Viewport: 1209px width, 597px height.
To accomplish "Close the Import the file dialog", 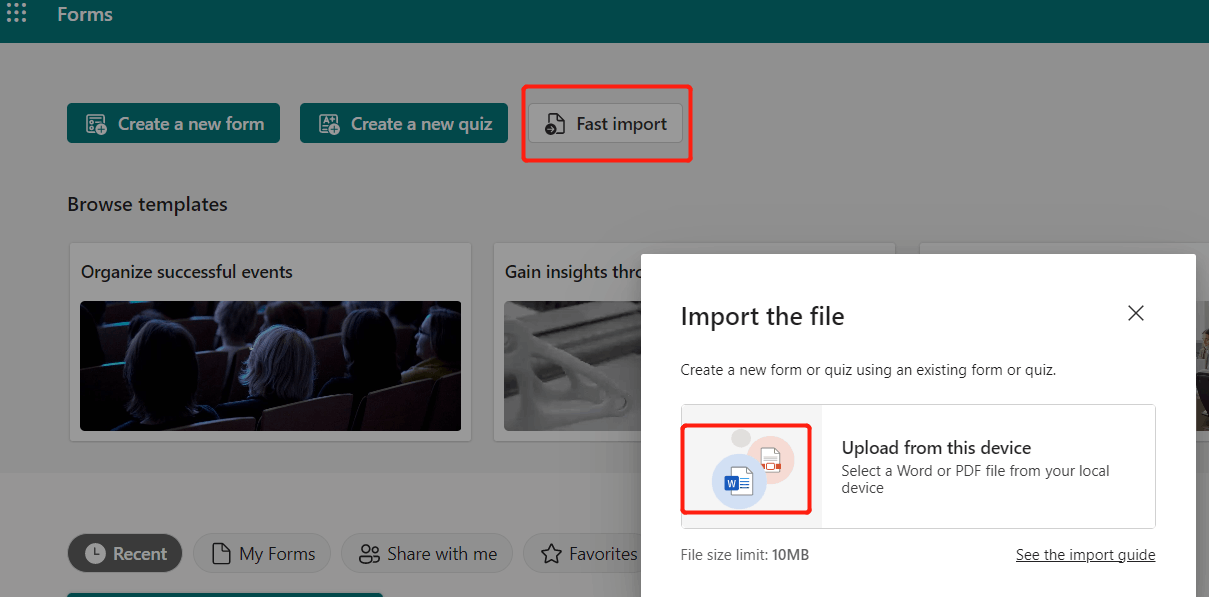I will [x=1135, y=313].
